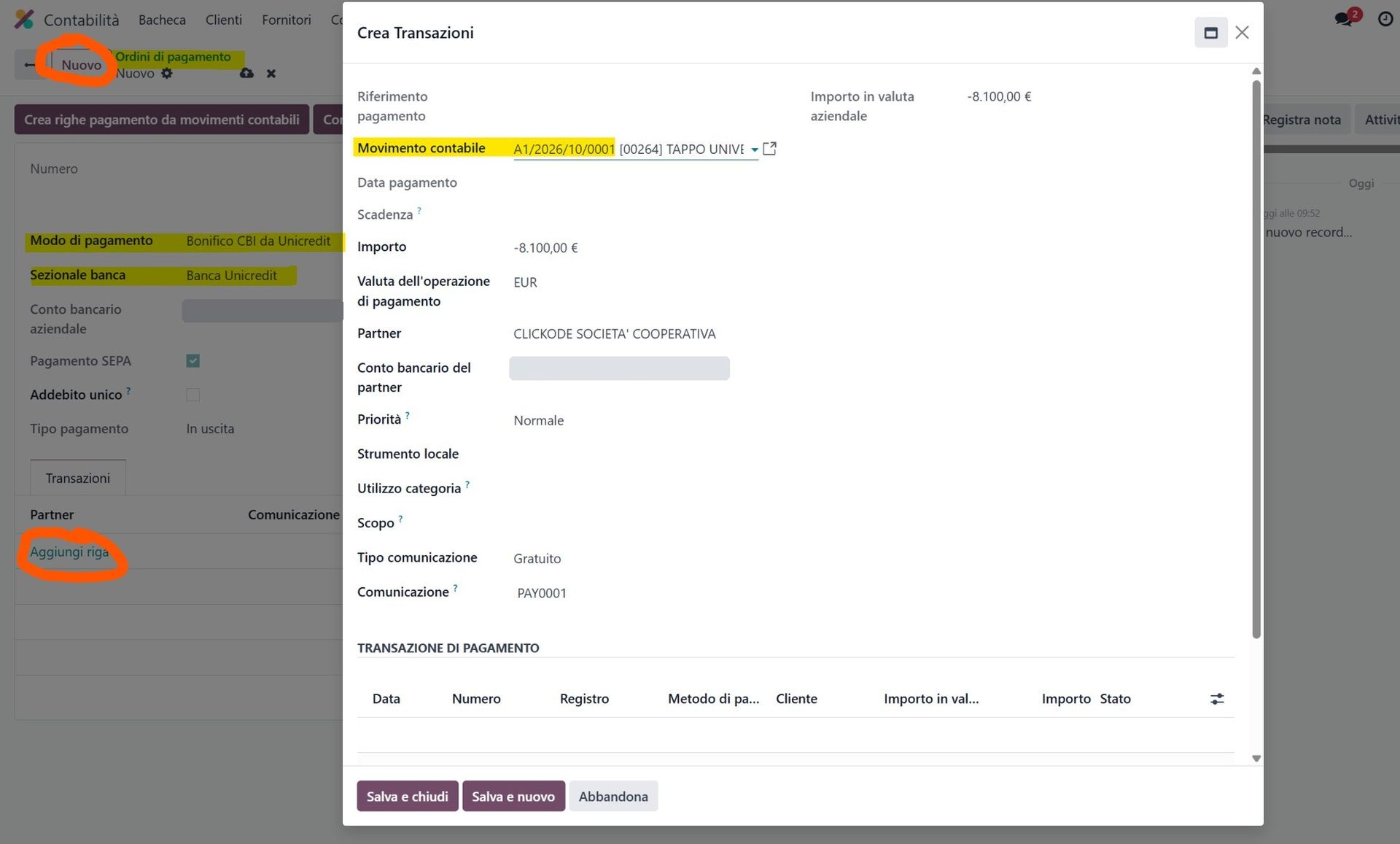Click the cloud save icon in the breadcrumb
This screenshot has height=844, width=1400.
(x=246, y=74)
